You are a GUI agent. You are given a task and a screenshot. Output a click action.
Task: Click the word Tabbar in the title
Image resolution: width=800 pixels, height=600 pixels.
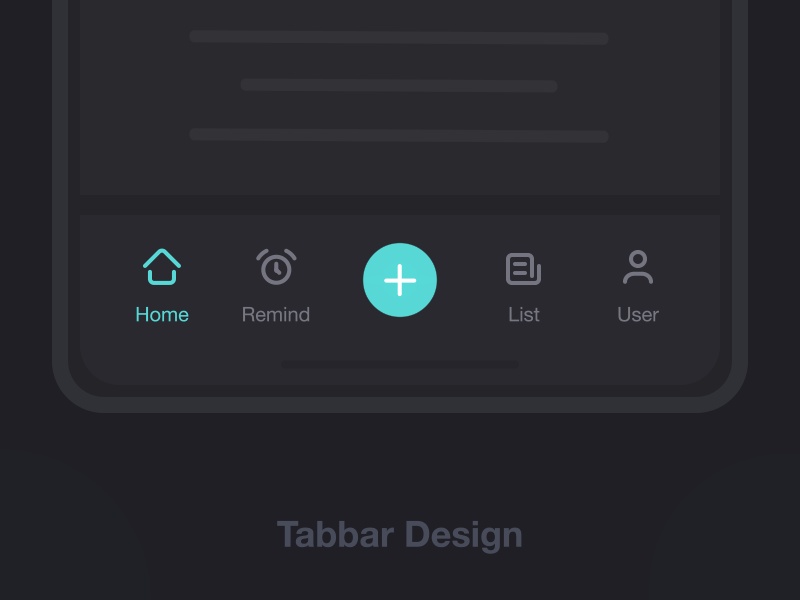tap(335, 534)
